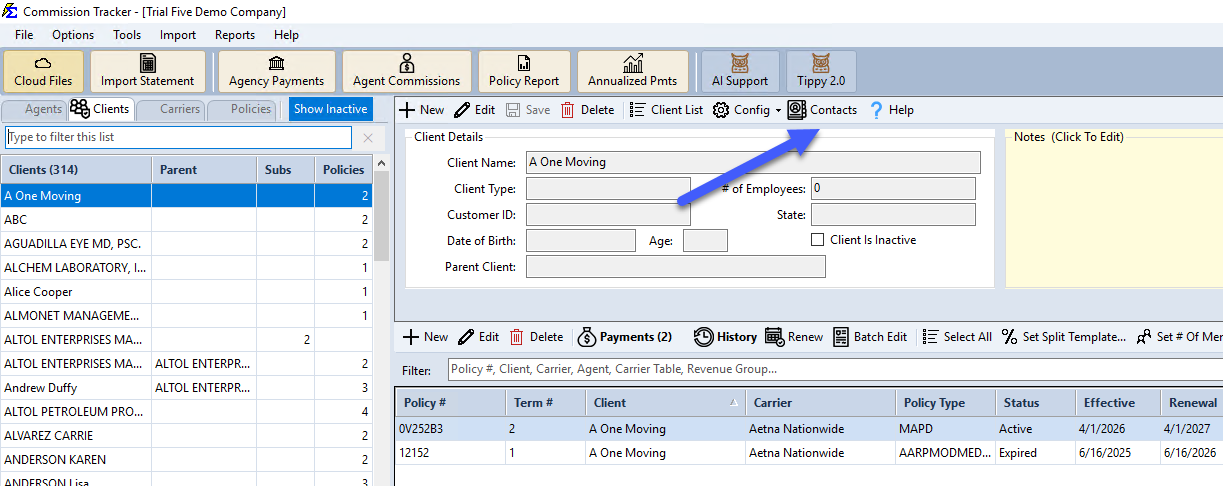Open Help from client toolbar
Viewport: 1223px width, 486px height.
pyautogui.click(x=891, y=110)
